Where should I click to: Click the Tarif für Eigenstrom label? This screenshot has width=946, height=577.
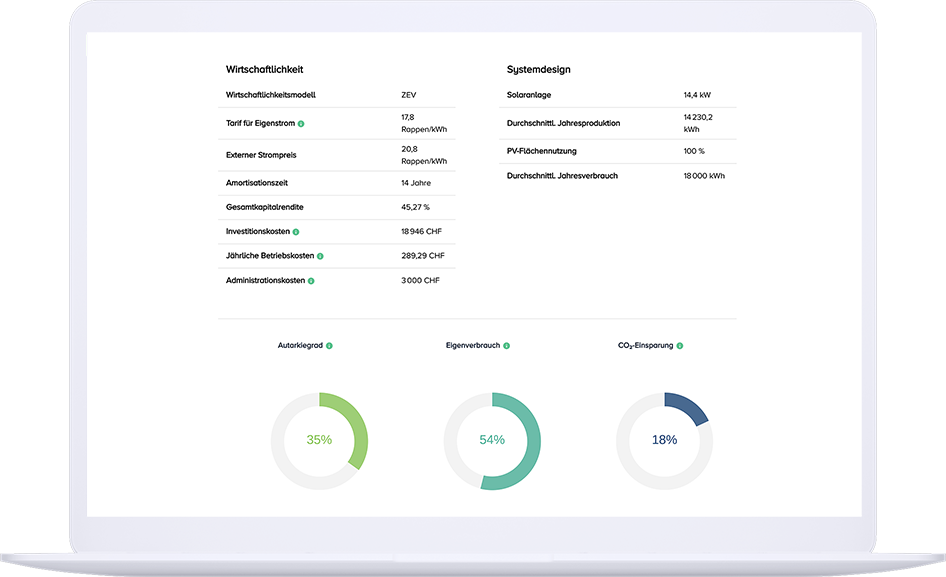(260, 123)
